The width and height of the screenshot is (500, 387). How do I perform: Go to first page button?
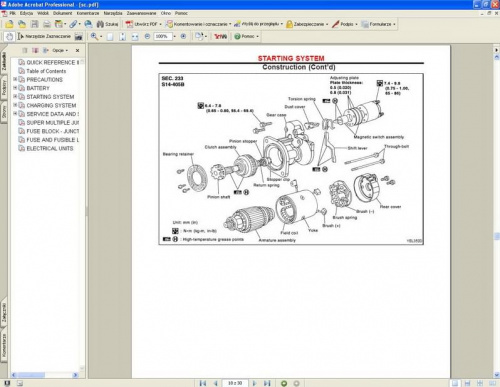click(203, 383)
